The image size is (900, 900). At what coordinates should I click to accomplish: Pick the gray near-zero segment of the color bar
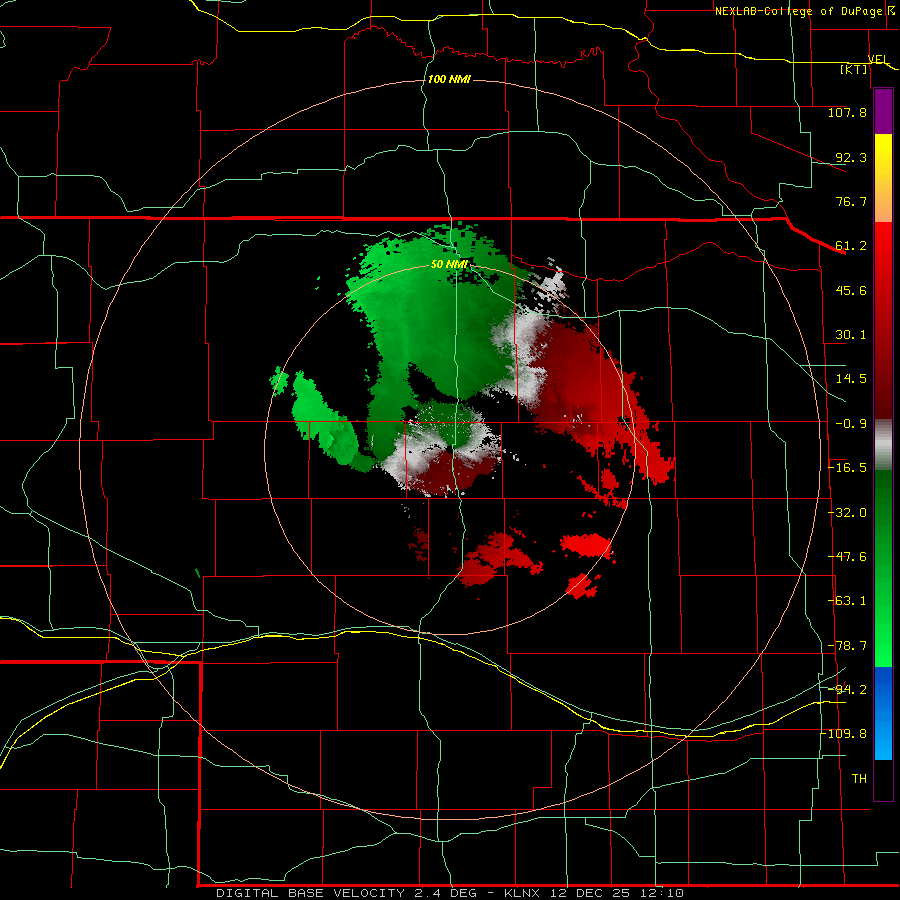(883, 445)
